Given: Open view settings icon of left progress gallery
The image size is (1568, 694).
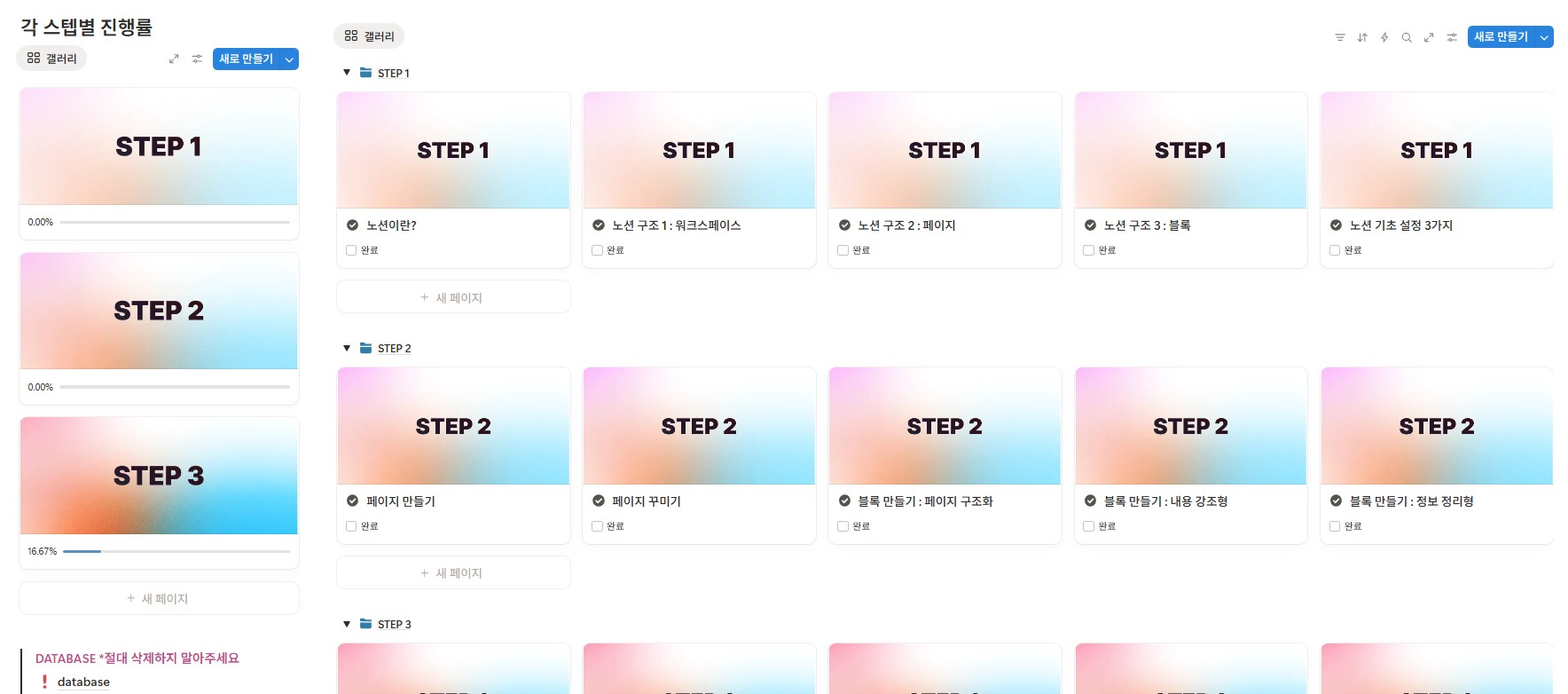Looking at the screenshot, I should click(197, 59).
